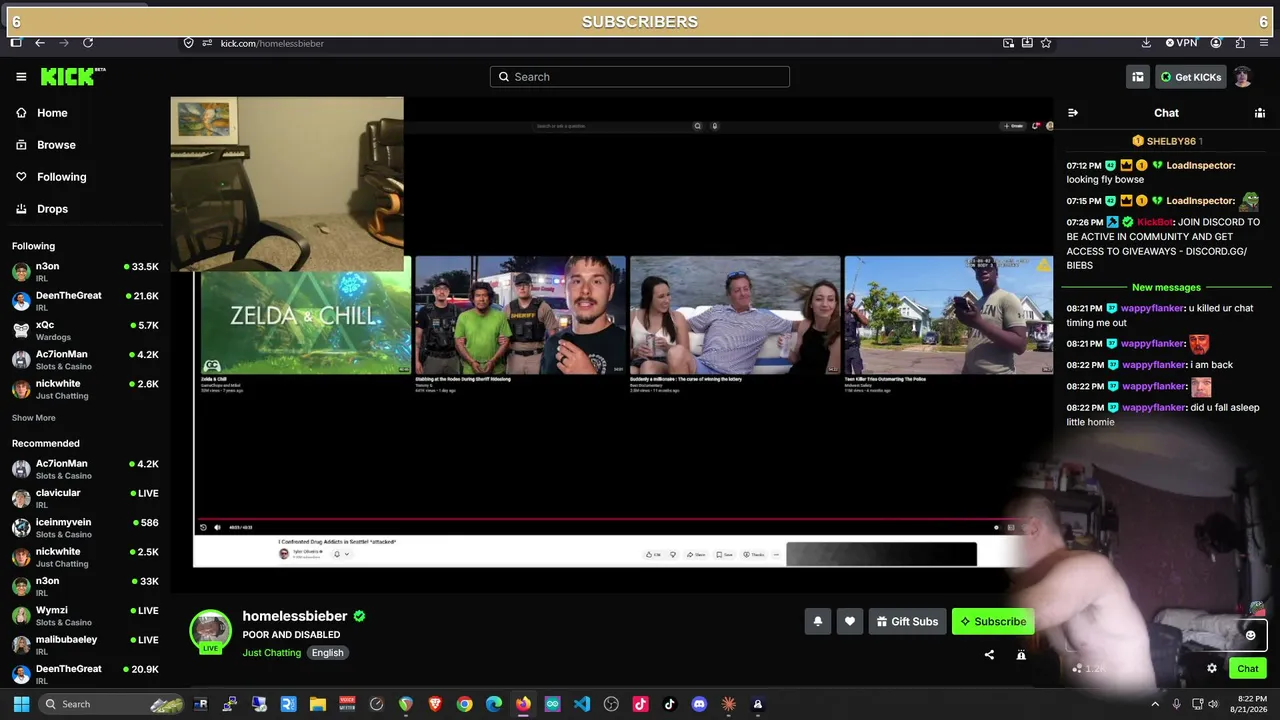Bookmark the page with the star icon
Viewport: 1280px width, 720px height.
pyautogui.click(x=1046, y=43)
